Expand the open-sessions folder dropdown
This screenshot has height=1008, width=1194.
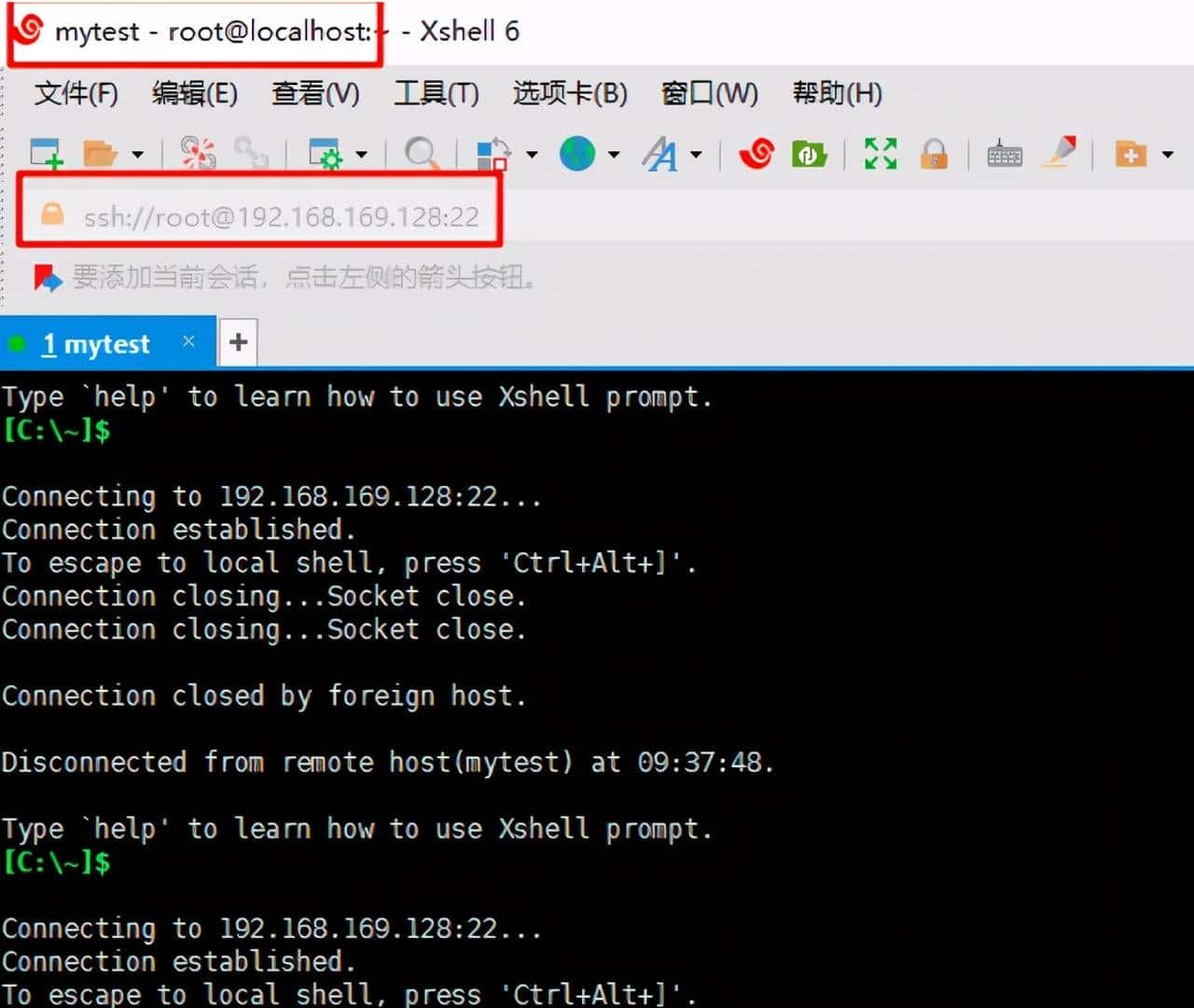tap(137, 154)
